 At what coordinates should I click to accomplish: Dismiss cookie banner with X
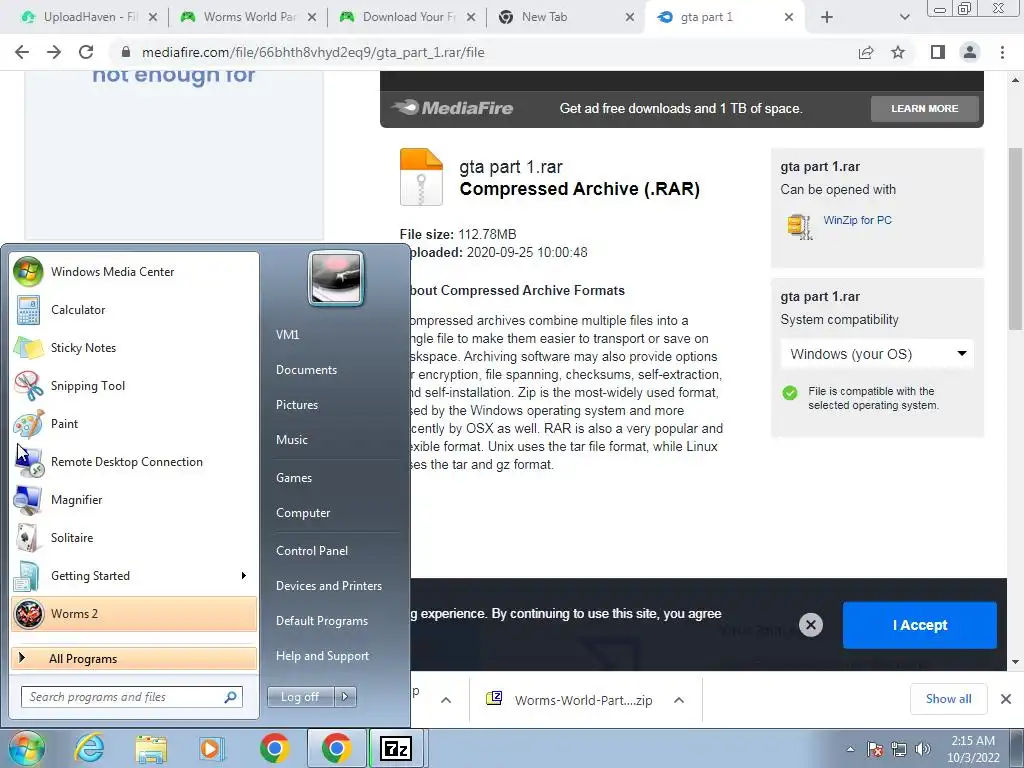pos(810,625)
